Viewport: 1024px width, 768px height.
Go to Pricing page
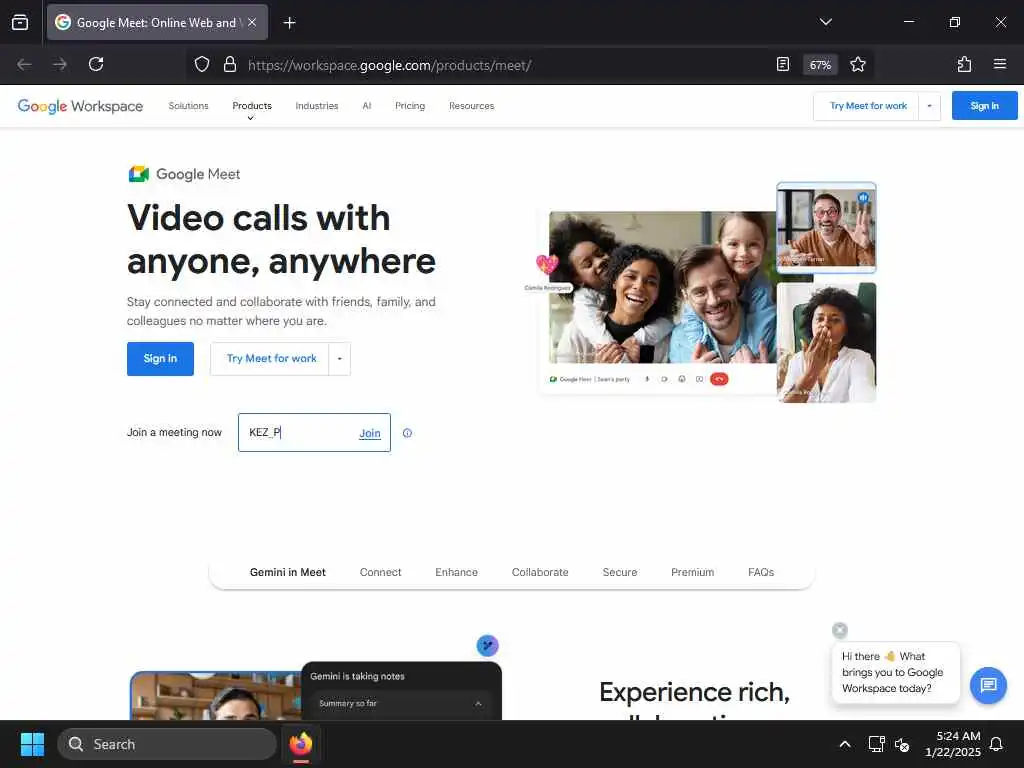409,106
